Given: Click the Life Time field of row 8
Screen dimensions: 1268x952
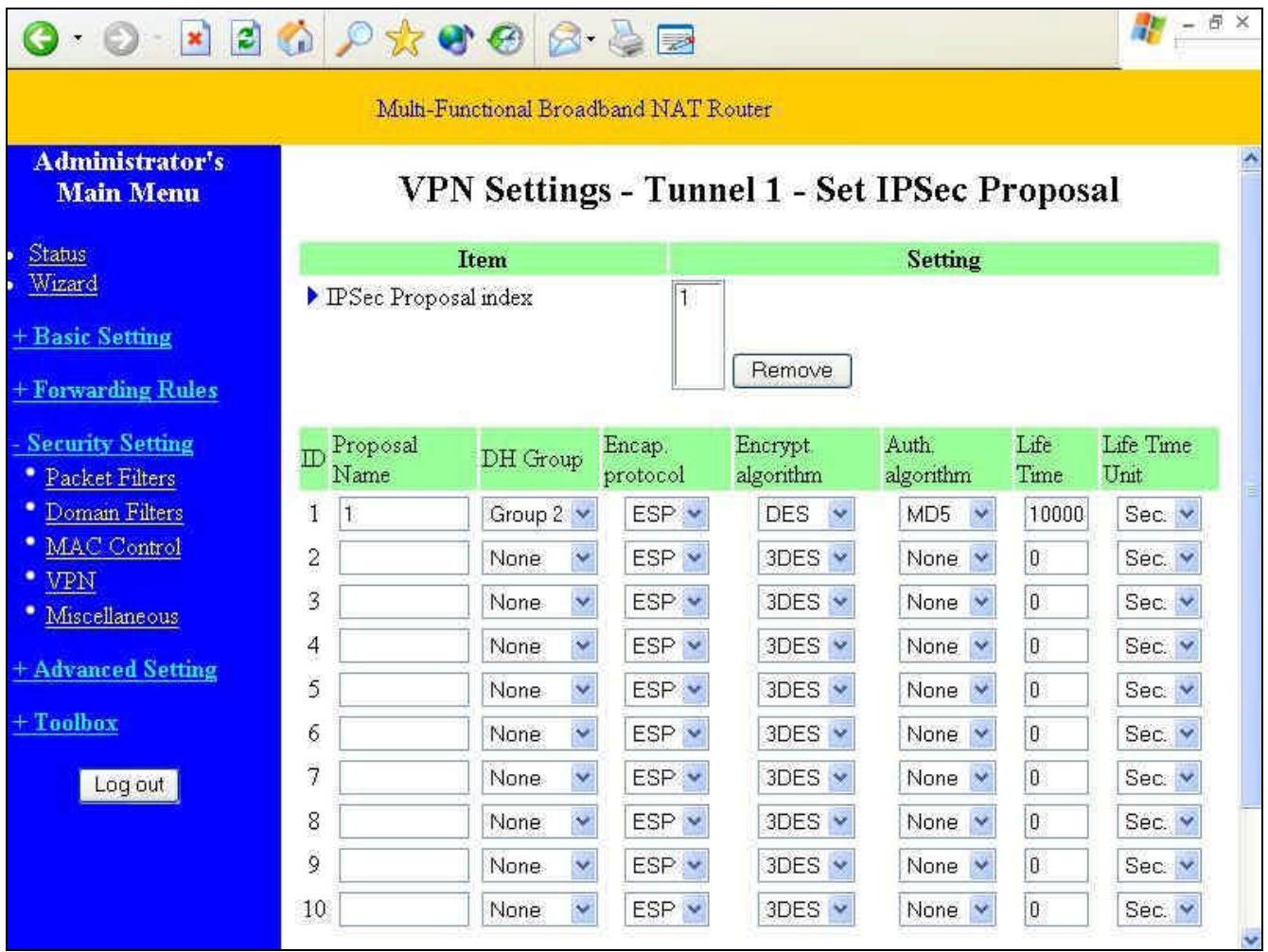Looking at the screenshot, I should tap(1056, 822).
